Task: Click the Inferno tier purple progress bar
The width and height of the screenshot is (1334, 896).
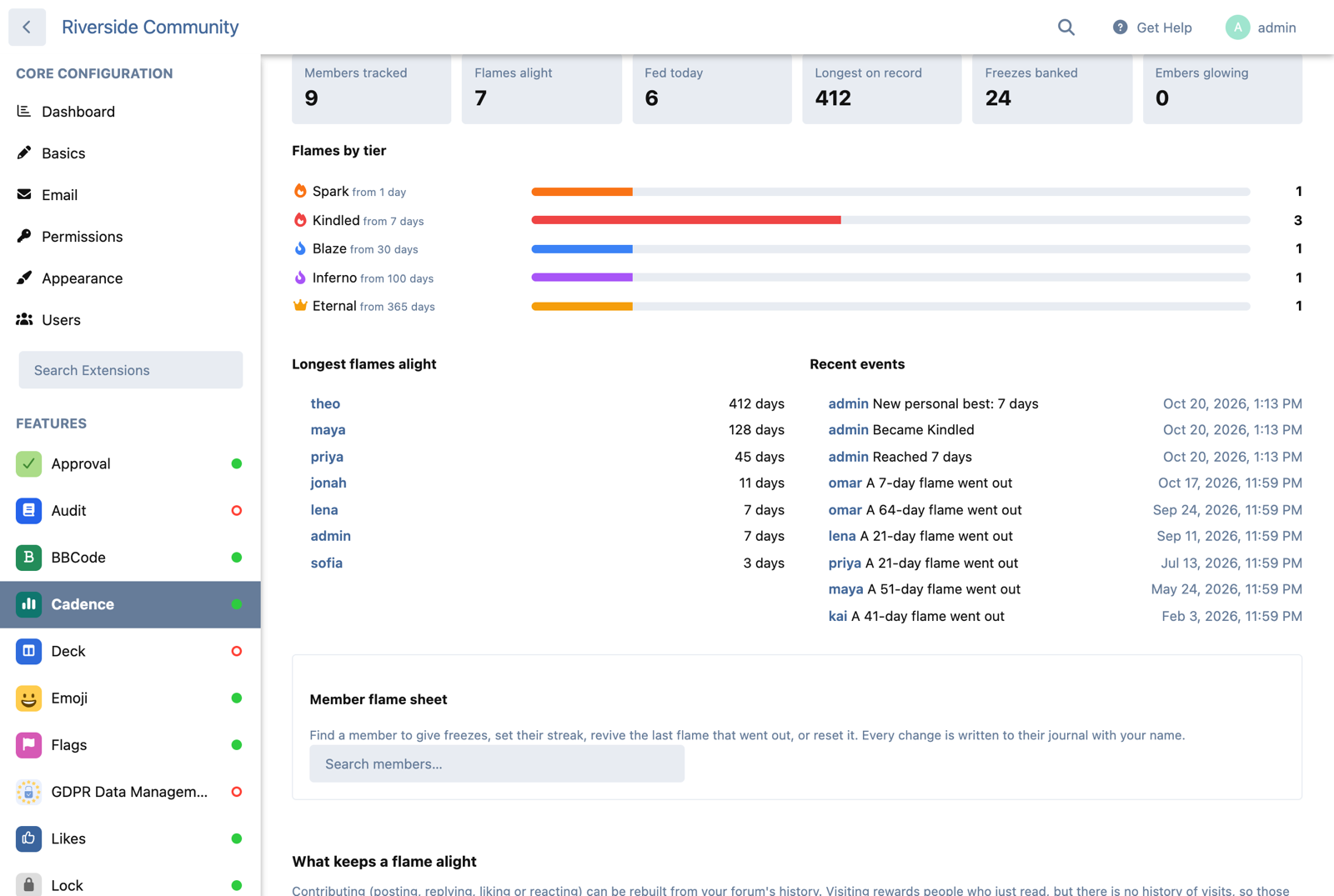Action: pos(582,278)
